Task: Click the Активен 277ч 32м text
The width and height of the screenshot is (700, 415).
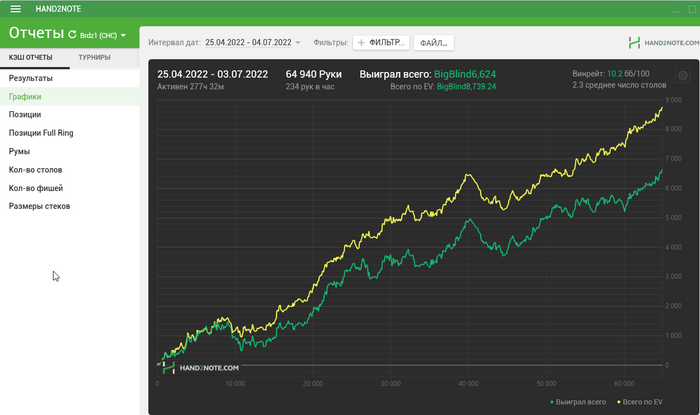Action: (191, 87)
